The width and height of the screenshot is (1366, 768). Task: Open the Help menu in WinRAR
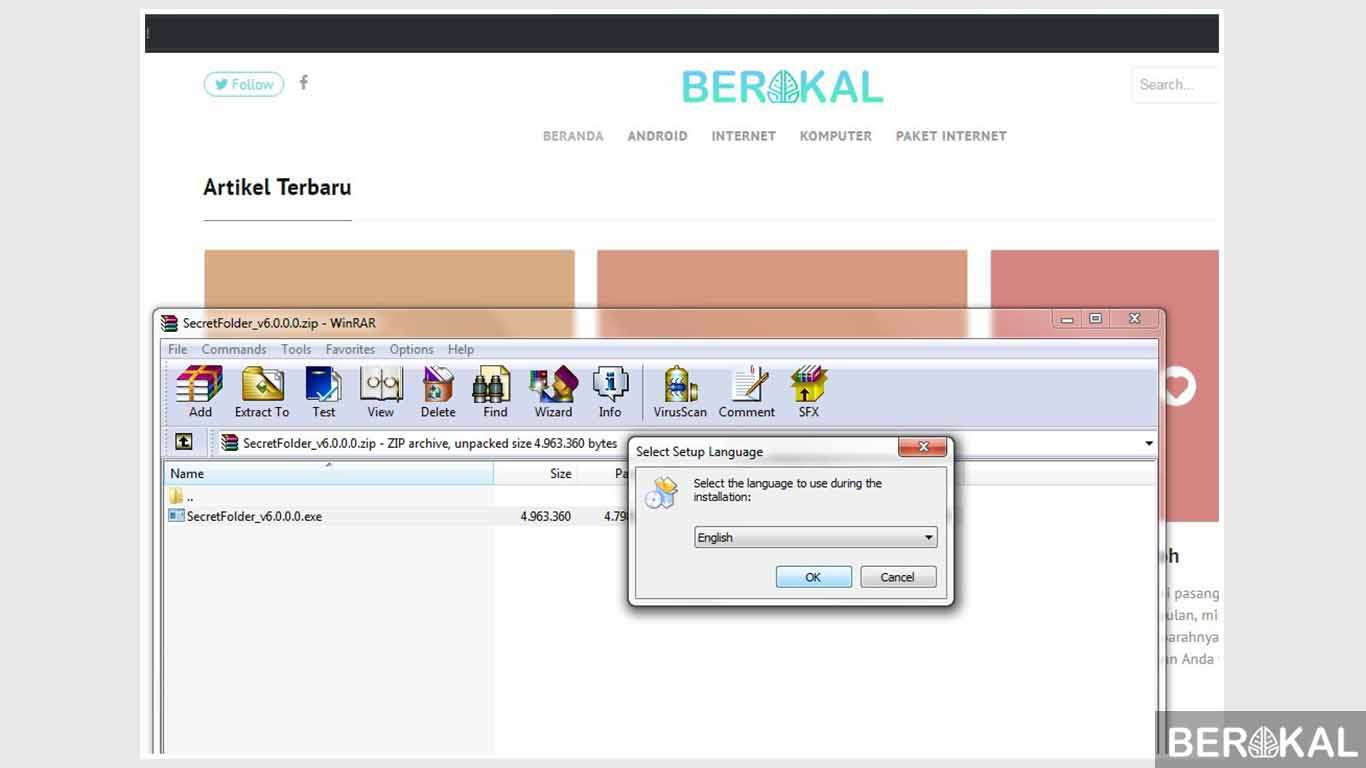[461, 349]
